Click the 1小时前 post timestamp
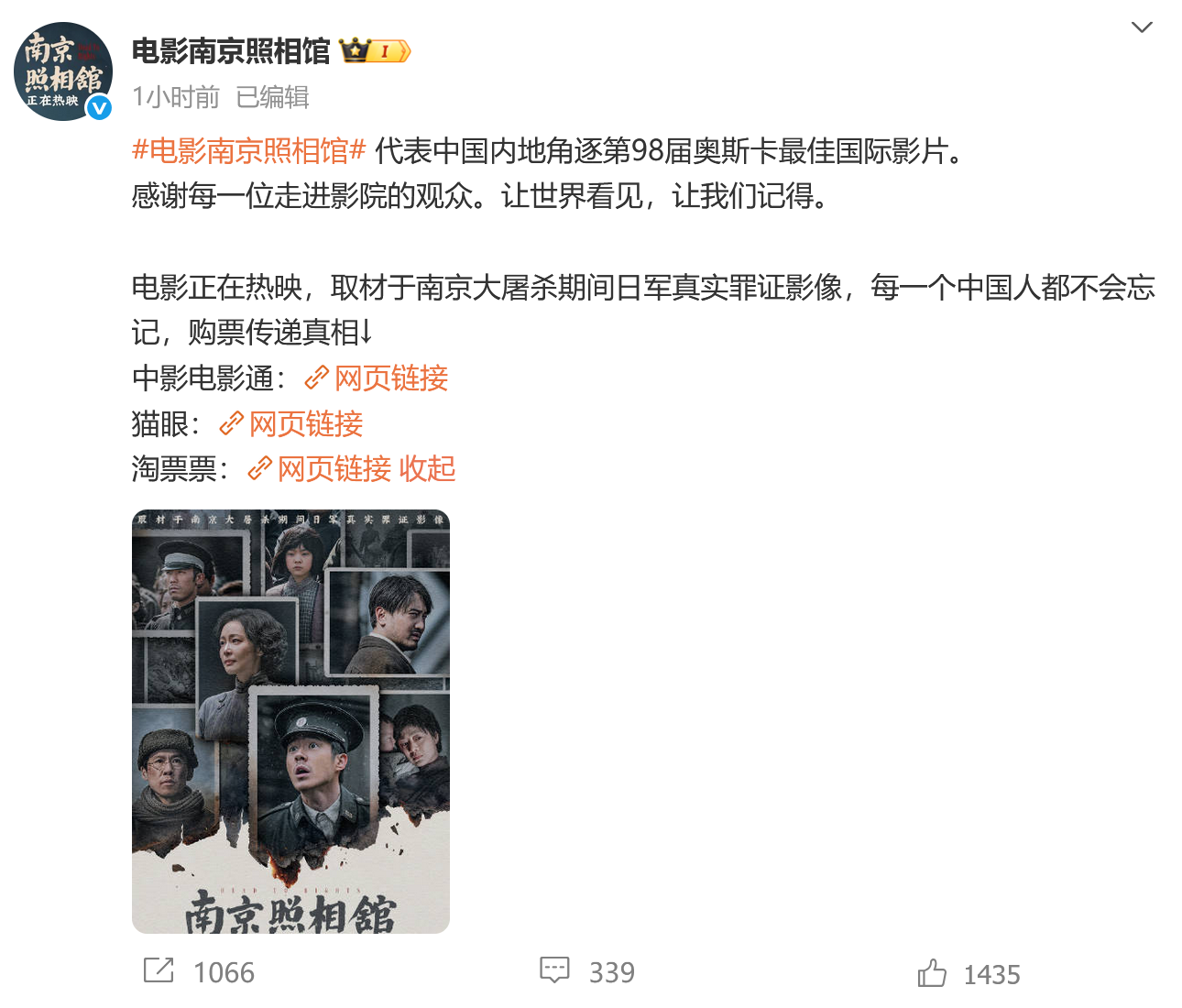The image size is (1182, 1008). (x=176, y=97)
